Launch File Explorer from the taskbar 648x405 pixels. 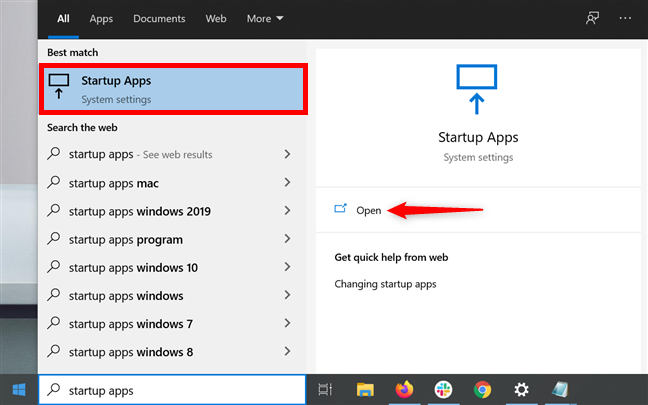coord(365,389)
